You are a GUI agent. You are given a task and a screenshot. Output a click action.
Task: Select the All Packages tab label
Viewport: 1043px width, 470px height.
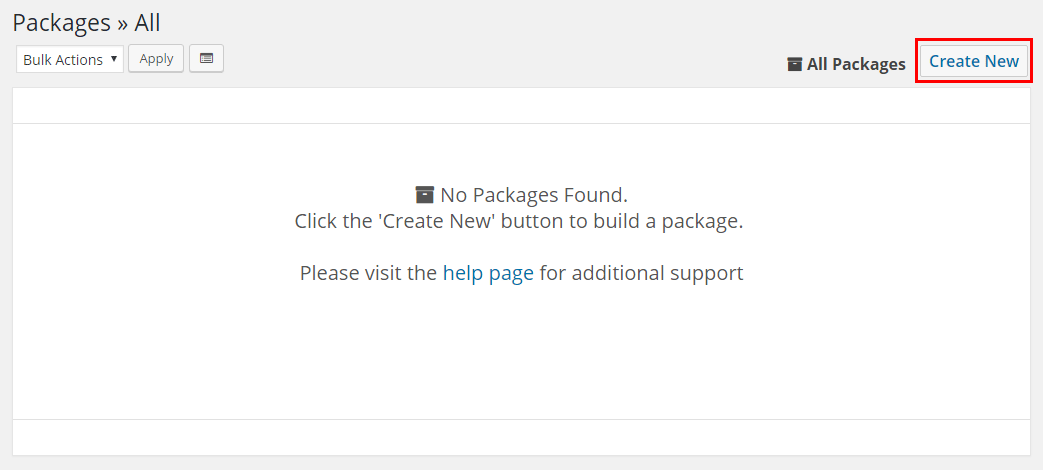pos(856,64)
